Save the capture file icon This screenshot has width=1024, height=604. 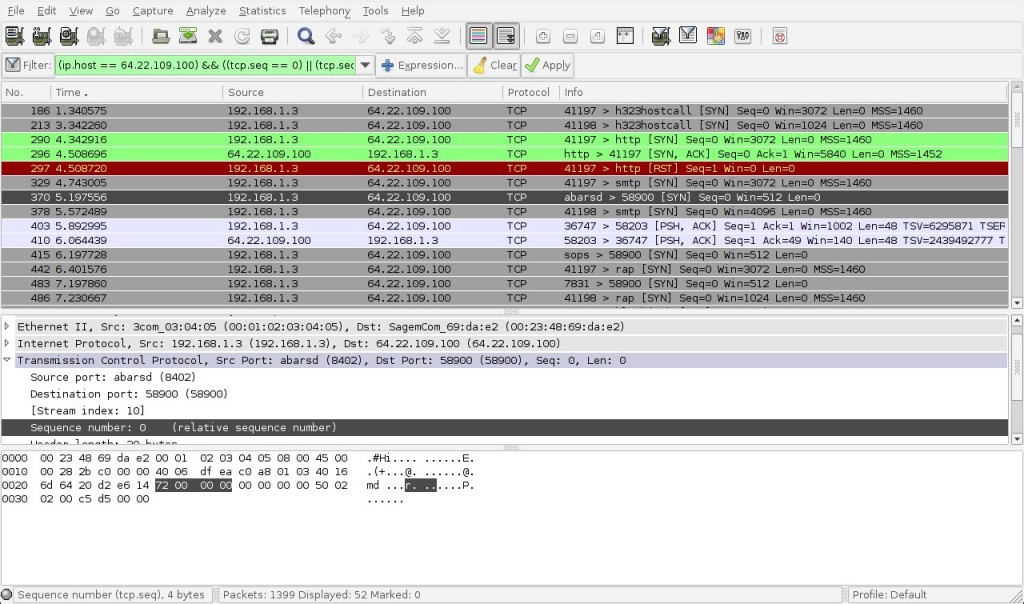188,36
